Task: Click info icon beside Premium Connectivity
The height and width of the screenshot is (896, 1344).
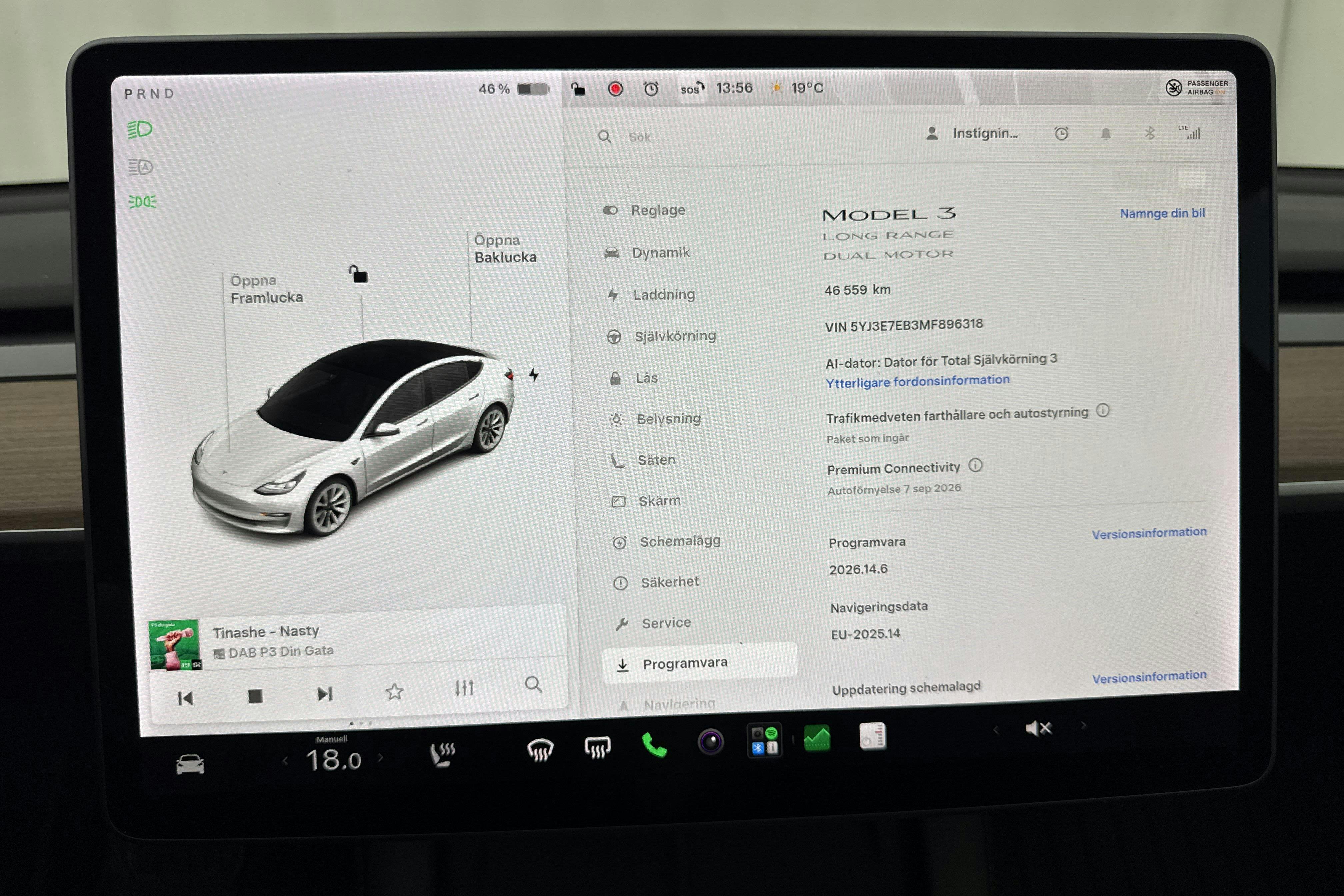Action: 975,465
